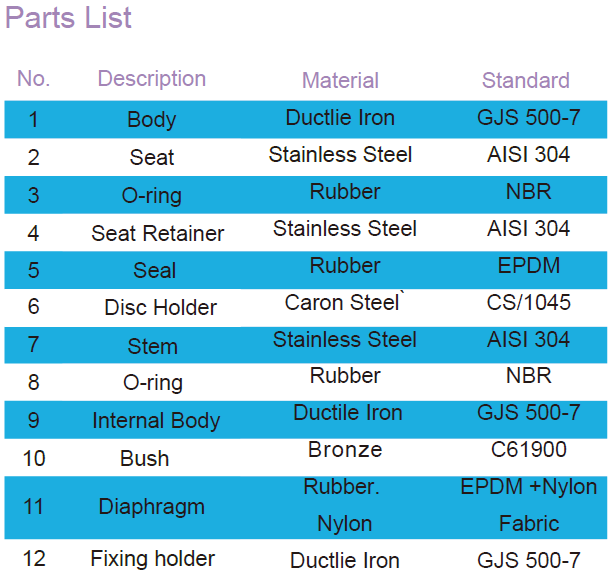
Task: Click the EPDM standard cell
Action: point(529,266)
